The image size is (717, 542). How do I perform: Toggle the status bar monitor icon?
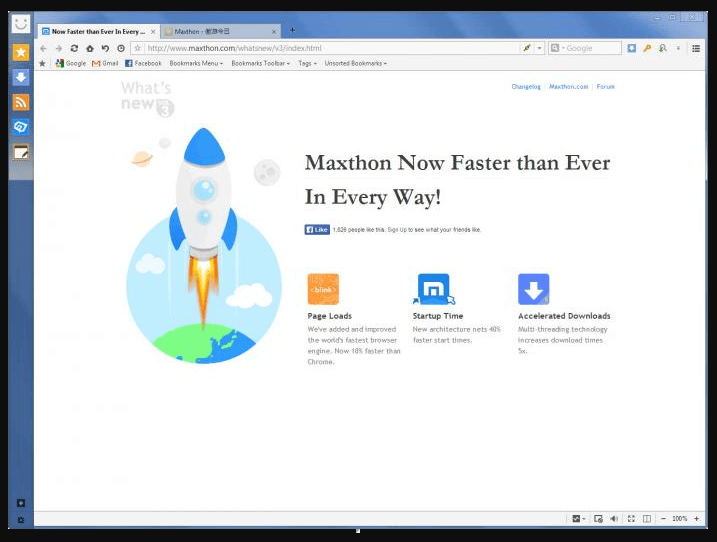click(576, 518)
